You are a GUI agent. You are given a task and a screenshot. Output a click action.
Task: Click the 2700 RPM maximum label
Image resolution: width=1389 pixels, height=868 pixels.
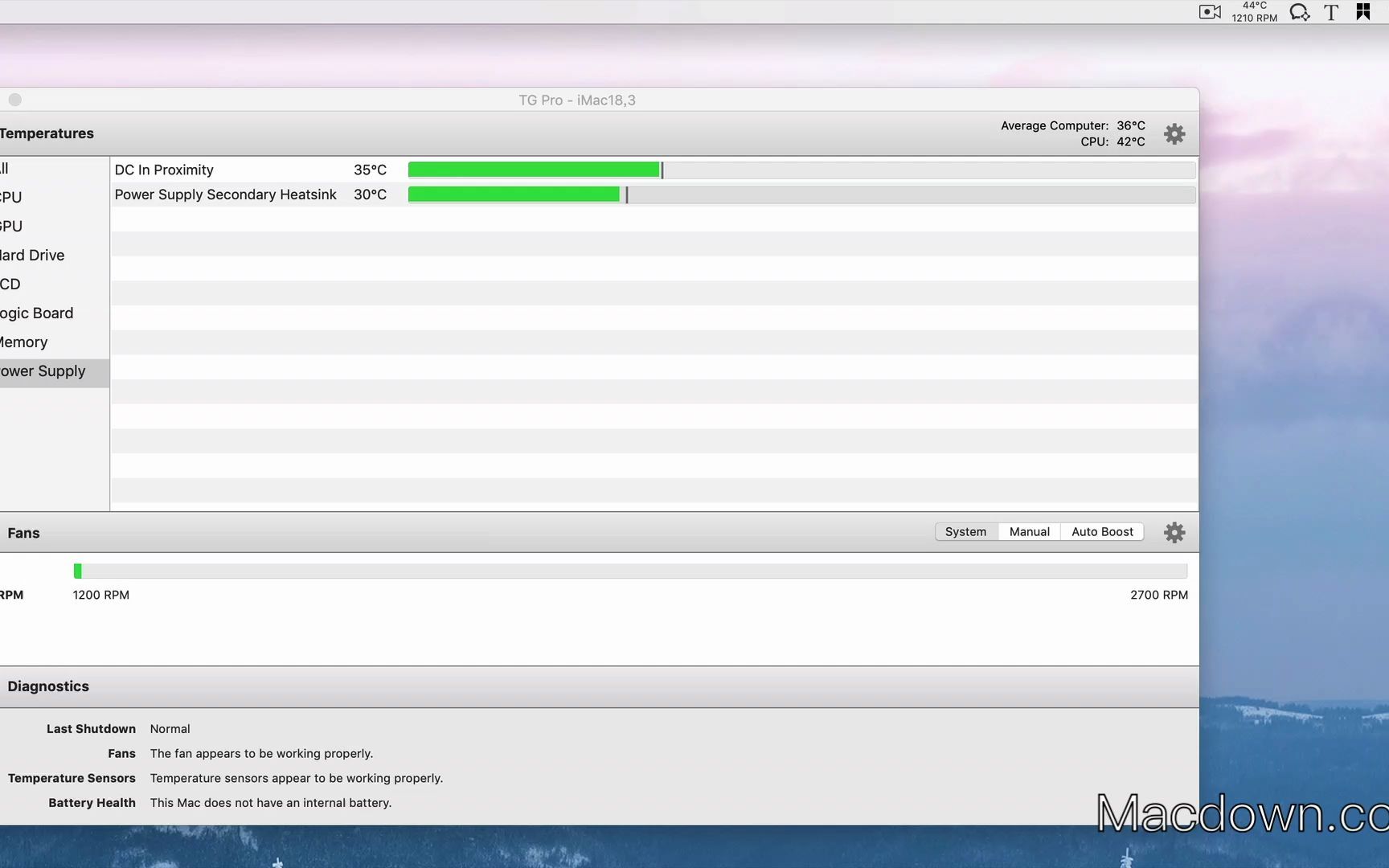click(1158, 595)
